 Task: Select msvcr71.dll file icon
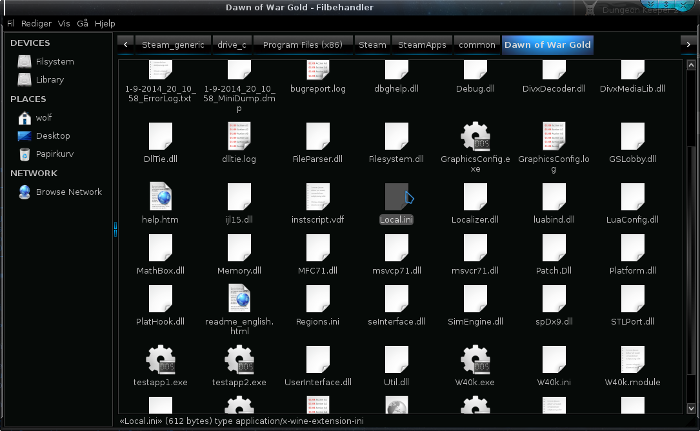pos(475,247)
